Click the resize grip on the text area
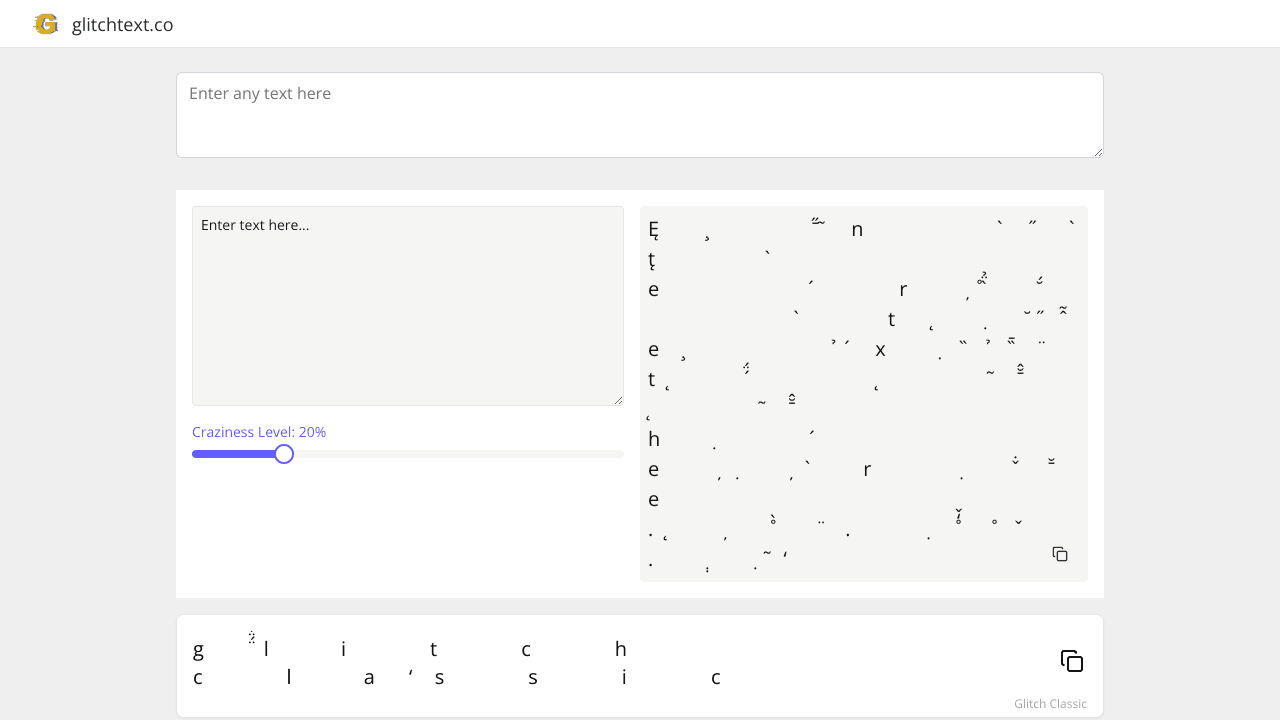This screenshot has height=720, width=1280. [617, 399]
